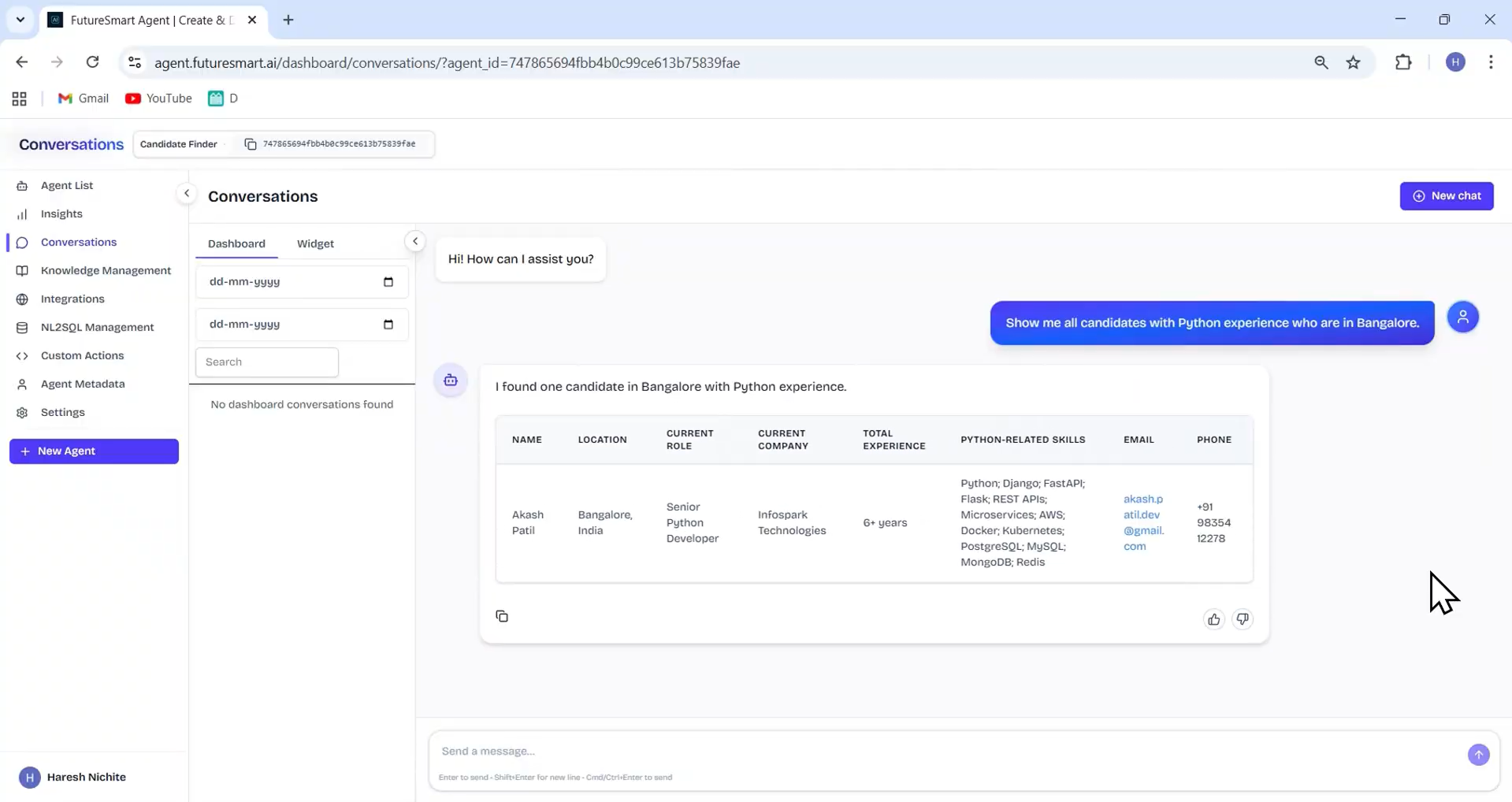
Task: Click the Python-Related Skills column header
Action: pyautogui.click(x=1023, y=440)
